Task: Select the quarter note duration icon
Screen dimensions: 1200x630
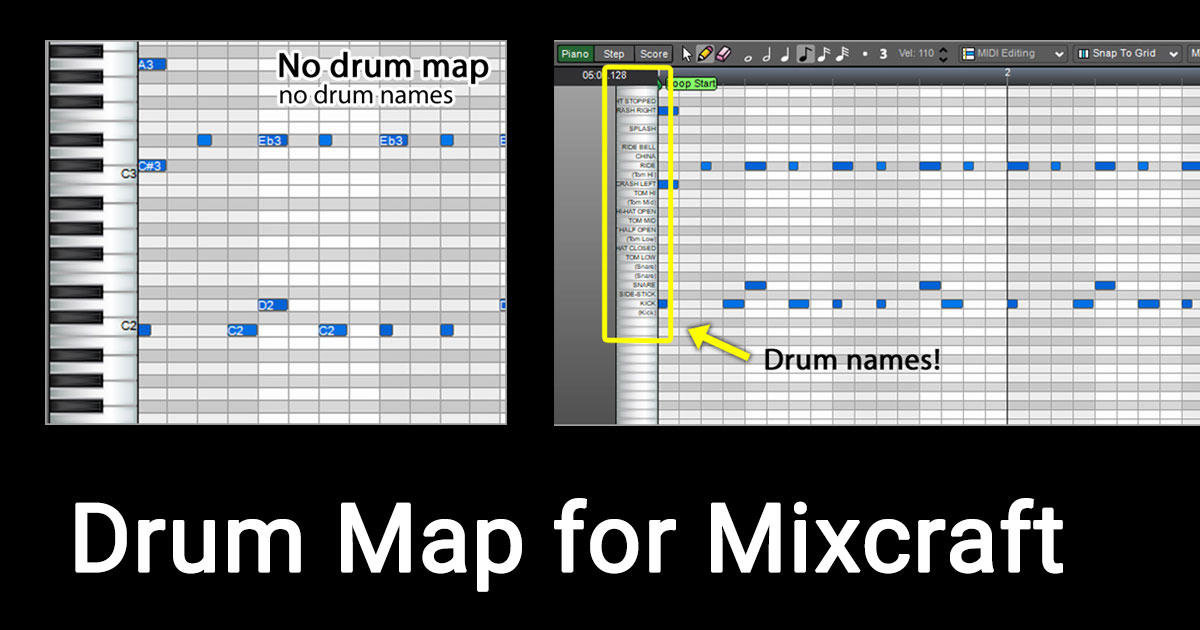Action: coord(786,54)
